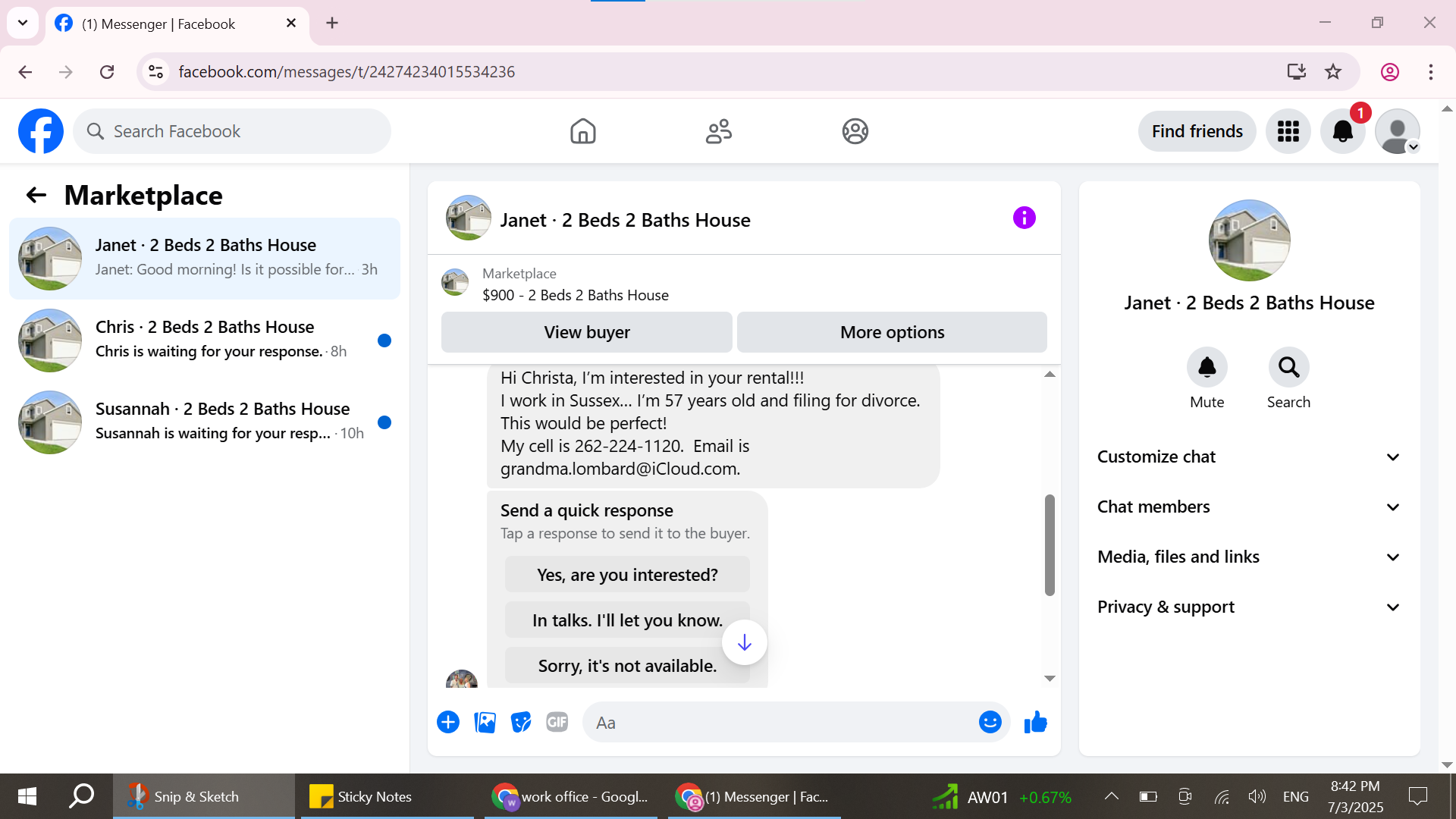Viewport: 1456px width, 819px height.
Task: Click the Search Facebook field
Action: click(232, 131)
